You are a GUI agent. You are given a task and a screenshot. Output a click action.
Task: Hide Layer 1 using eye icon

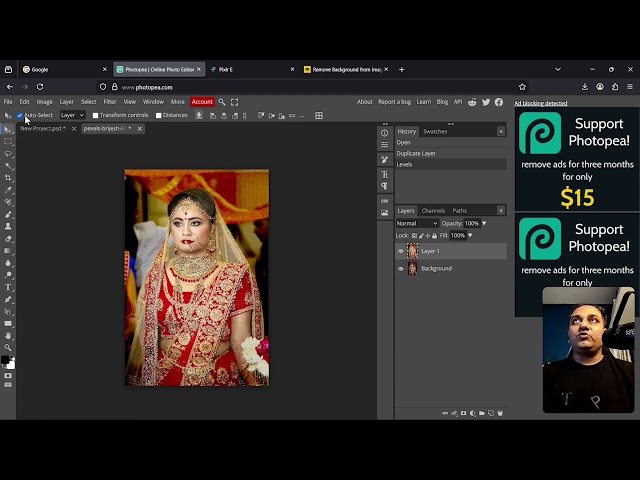pos(400,251)
